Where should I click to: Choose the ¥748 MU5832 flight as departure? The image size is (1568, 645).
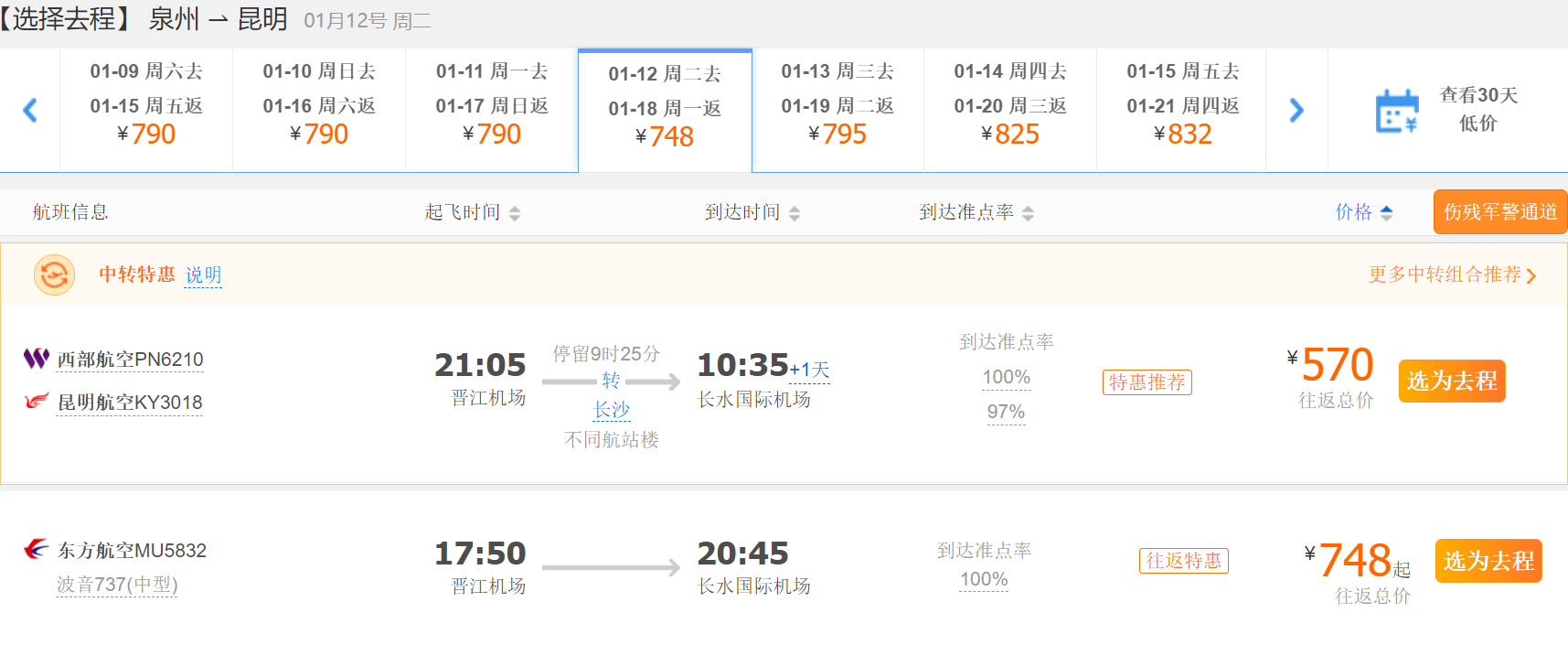tap(1488, 561)
